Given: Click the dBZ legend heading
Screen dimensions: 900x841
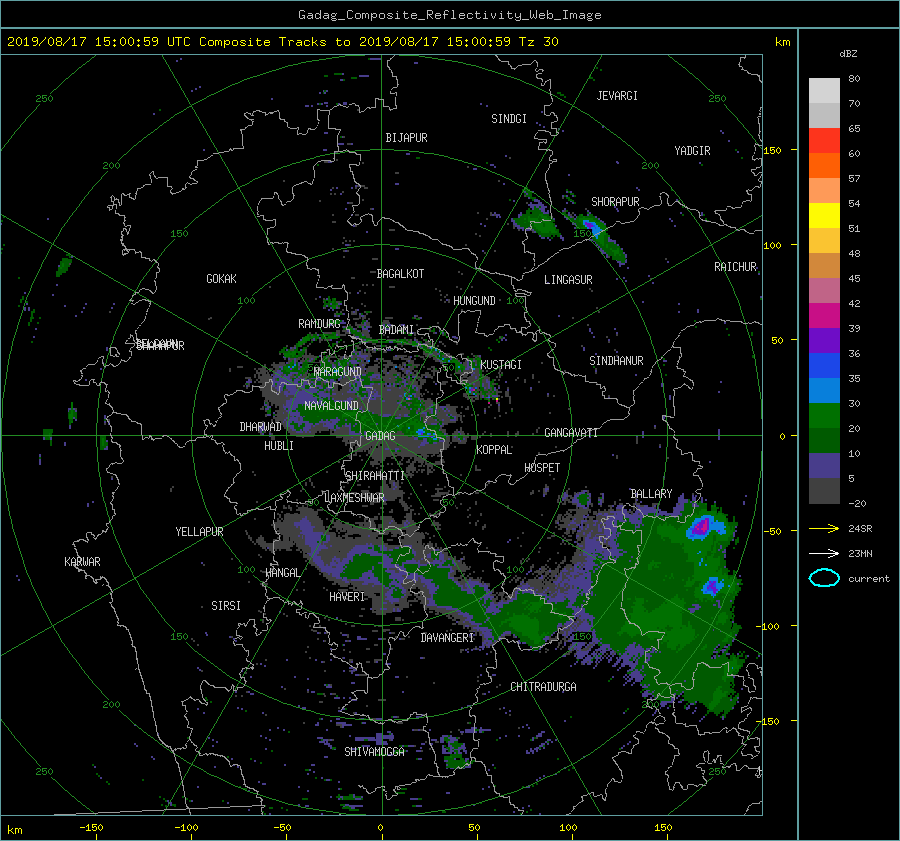Looking at the screenshot, I should [x=848, y=53].
